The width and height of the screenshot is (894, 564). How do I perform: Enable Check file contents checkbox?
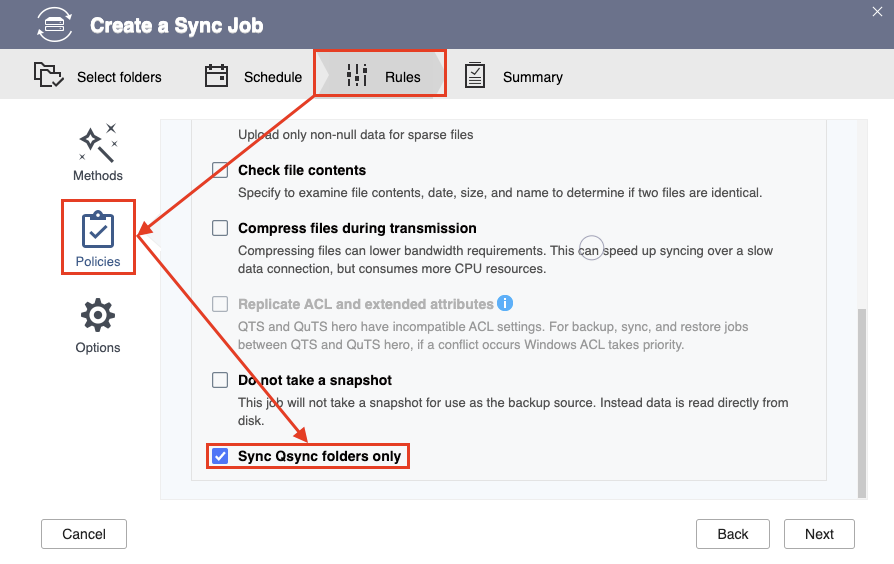(220, 170)
